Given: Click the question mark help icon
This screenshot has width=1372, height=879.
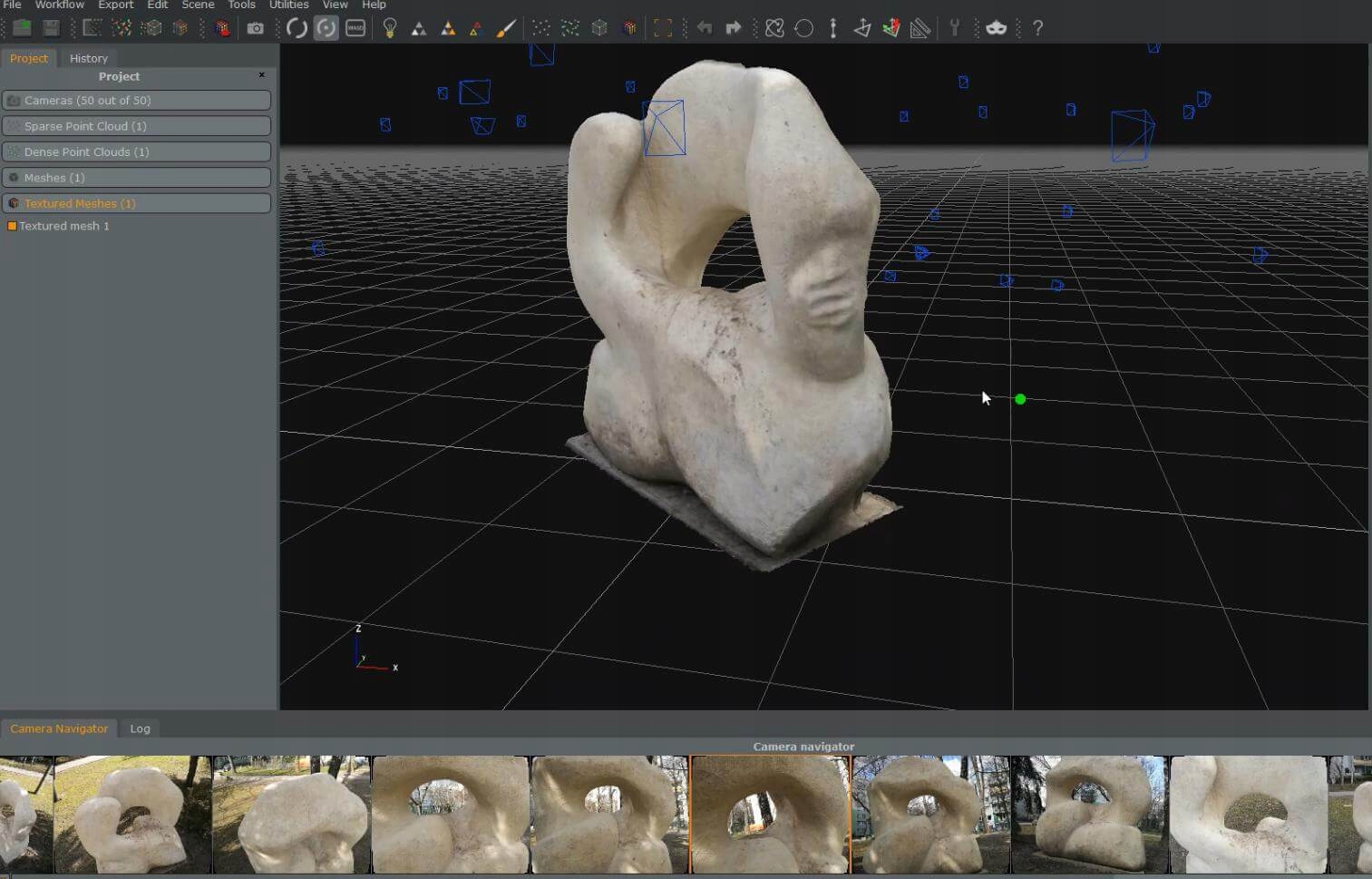Looking at the screenshot, I should pyautogui.click(x=1037, y=28).
